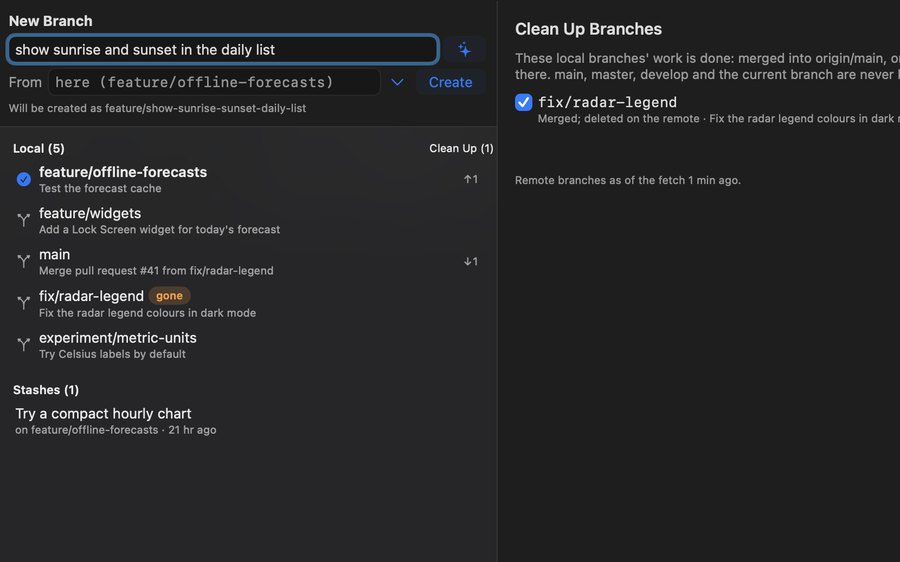Focus the new branch name field
Image resolution: width=900 pixels, height=562 pixels.
223,49
